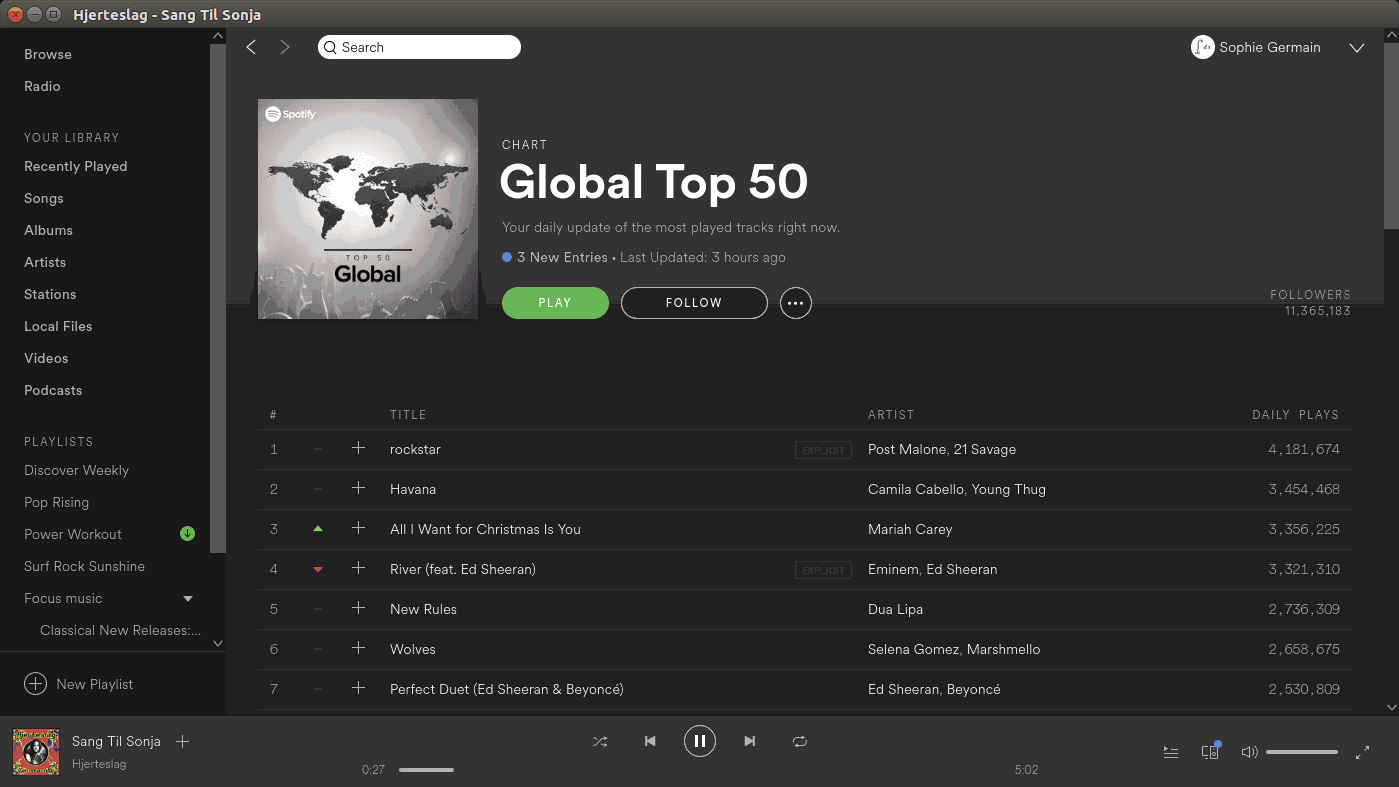This screenshot has height=787, width=1399.
Task: Skip to the next track
Action: 750,741
